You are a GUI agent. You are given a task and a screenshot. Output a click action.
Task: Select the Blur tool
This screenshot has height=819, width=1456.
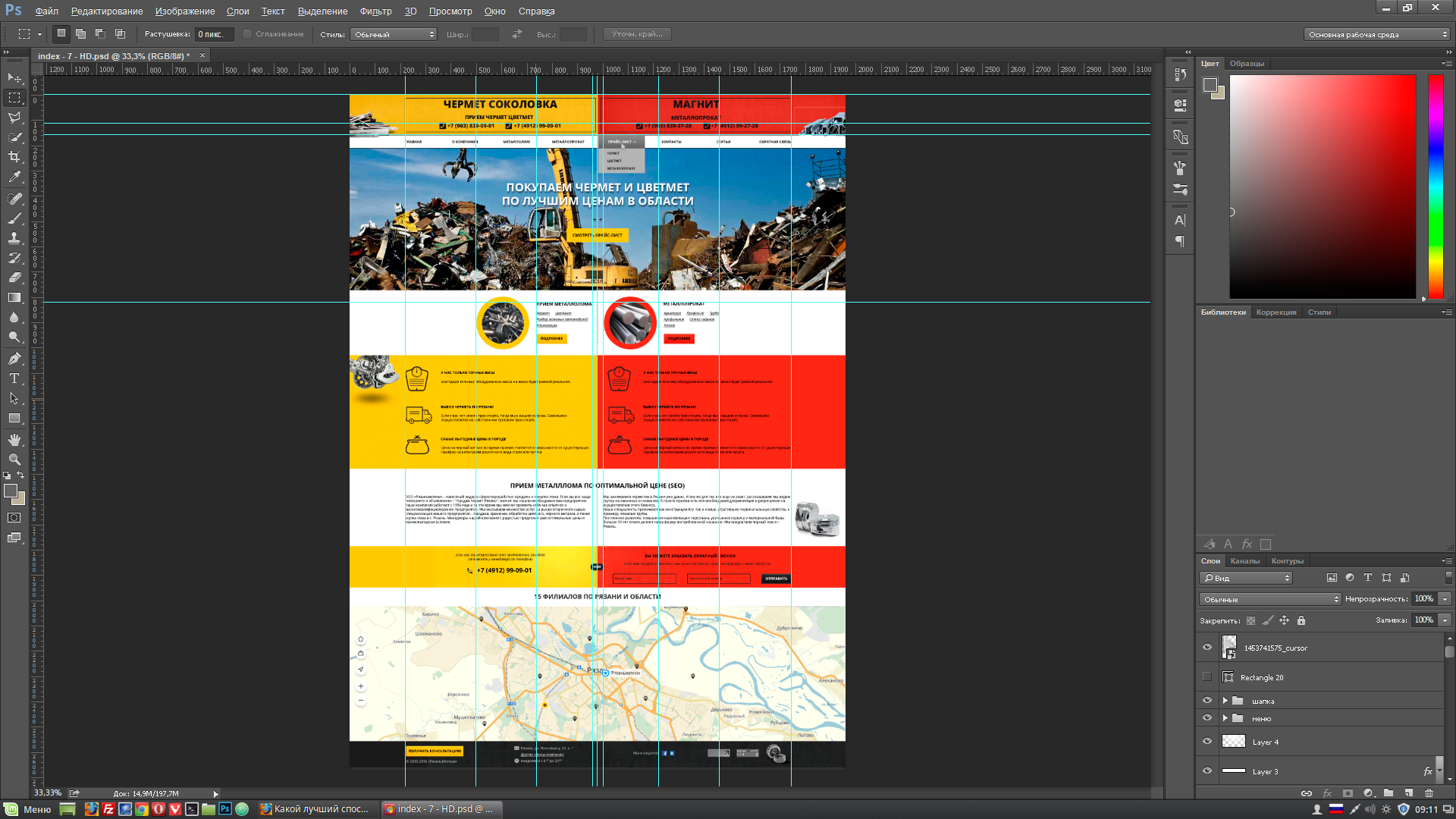14,317
